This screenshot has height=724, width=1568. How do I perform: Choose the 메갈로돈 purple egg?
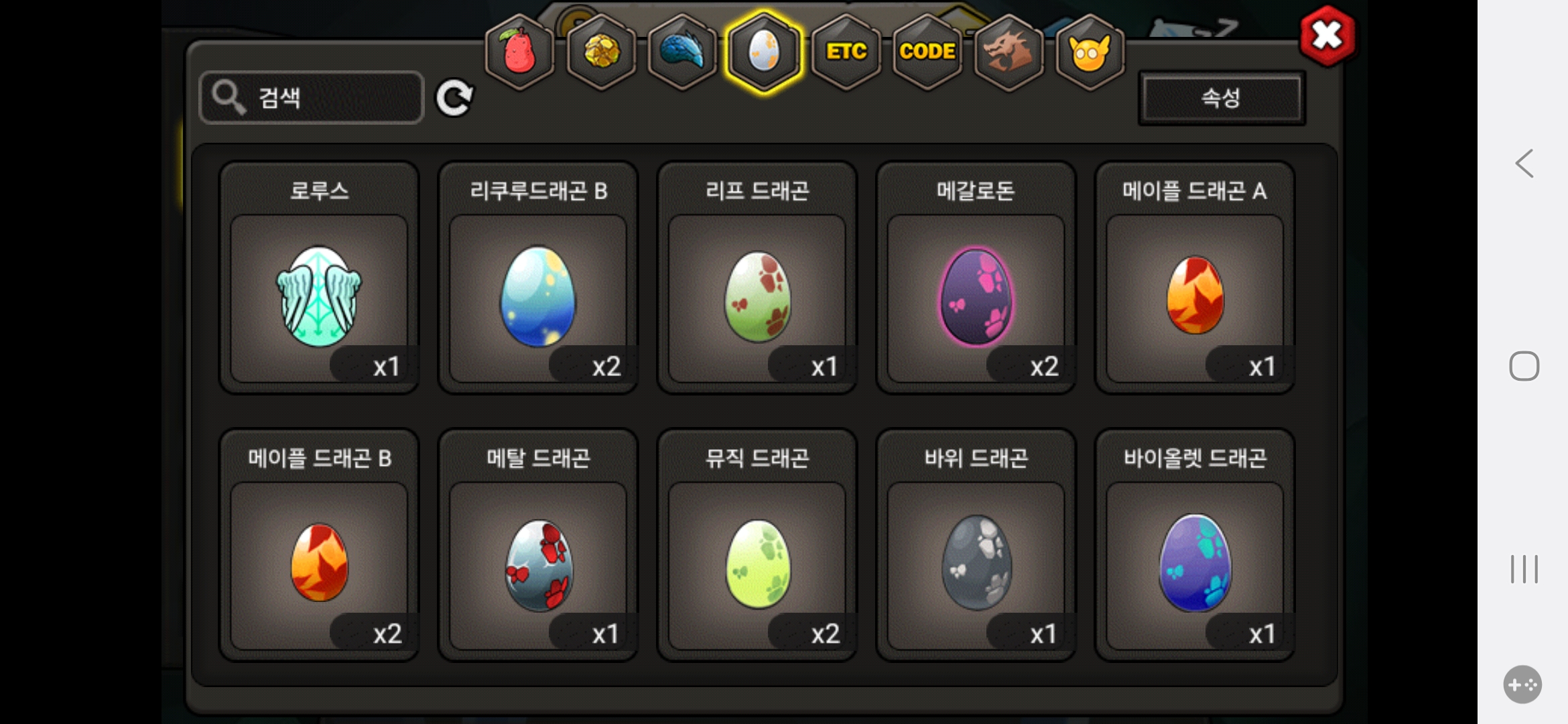pos(976,278)
